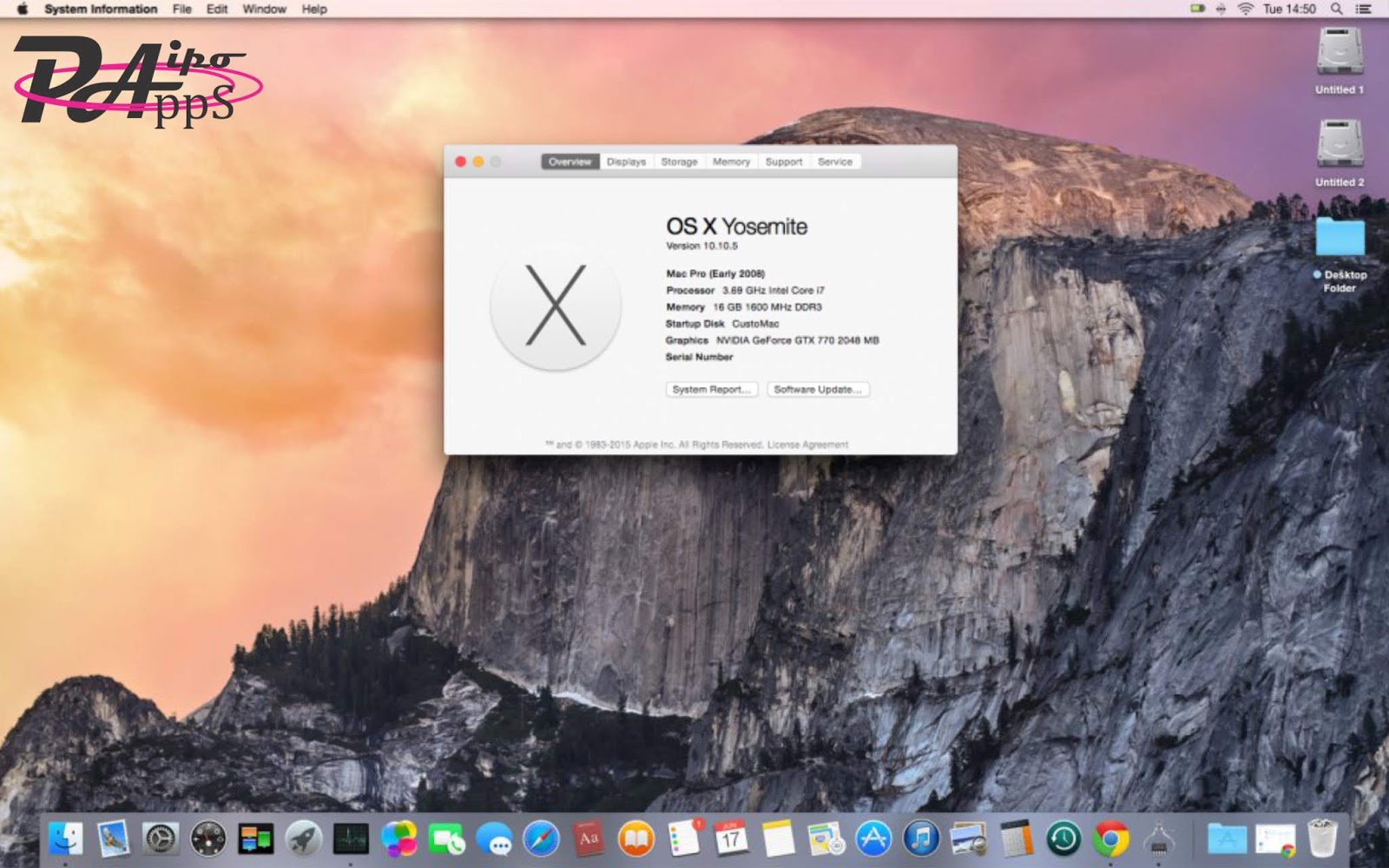Viewport: 1389px width, 868px height.
Task: Open Reminders from the Dock
Action: [684, 838]
